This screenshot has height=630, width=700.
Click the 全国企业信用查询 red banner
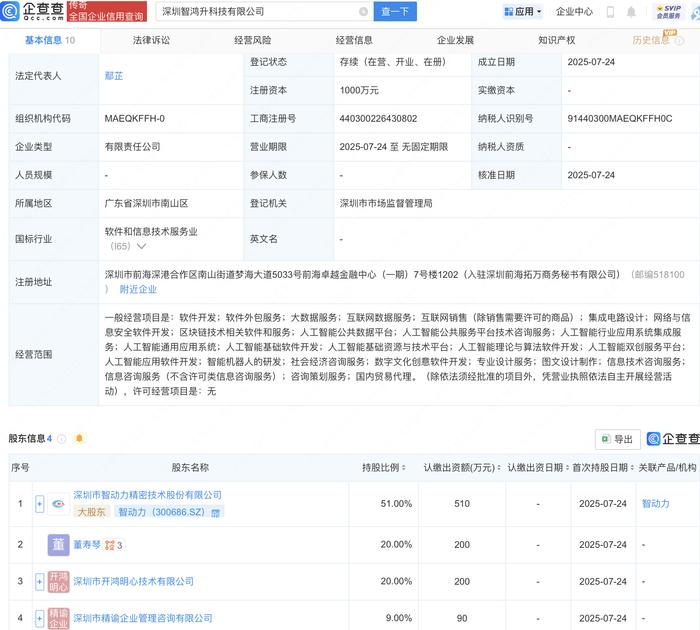tap(107, 12)
